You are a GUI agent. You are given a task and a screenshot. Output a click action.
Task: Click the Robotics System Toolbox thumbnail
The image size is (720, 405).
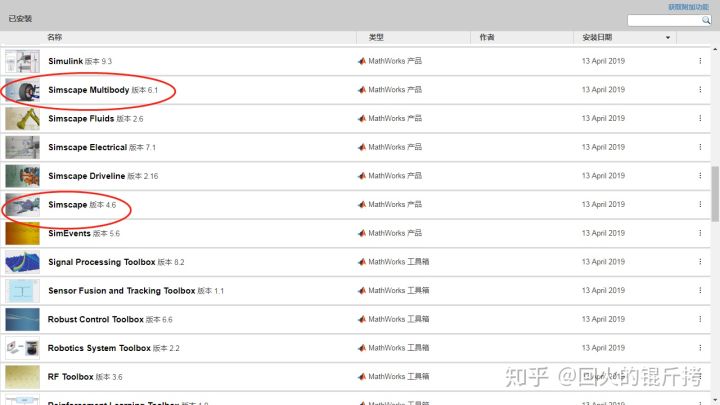[x=22, y=348]
